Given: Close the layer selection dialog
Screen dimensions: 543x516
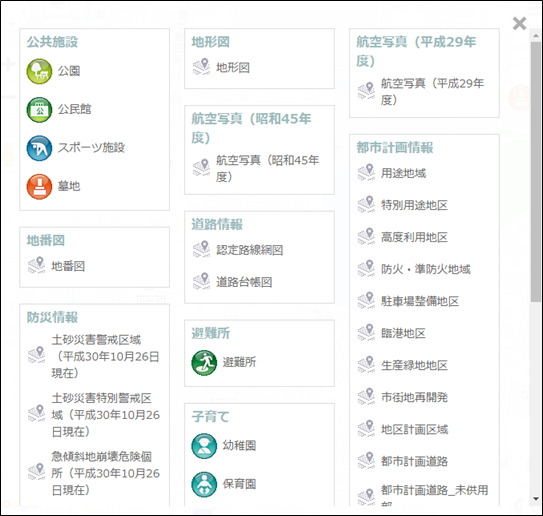Looking at the screenshot, I should (x=519, y=24).
